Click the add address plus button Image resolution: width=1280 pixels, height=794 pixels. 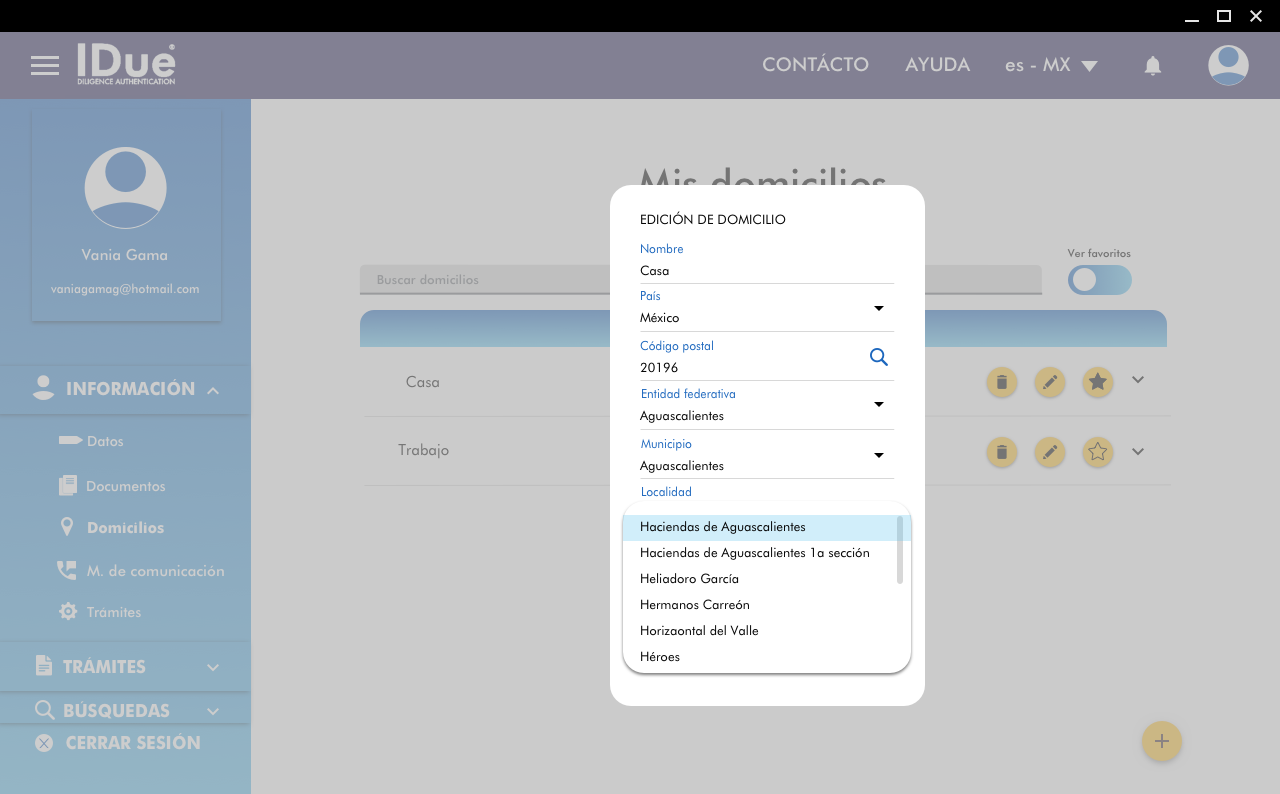(1161, 742)
